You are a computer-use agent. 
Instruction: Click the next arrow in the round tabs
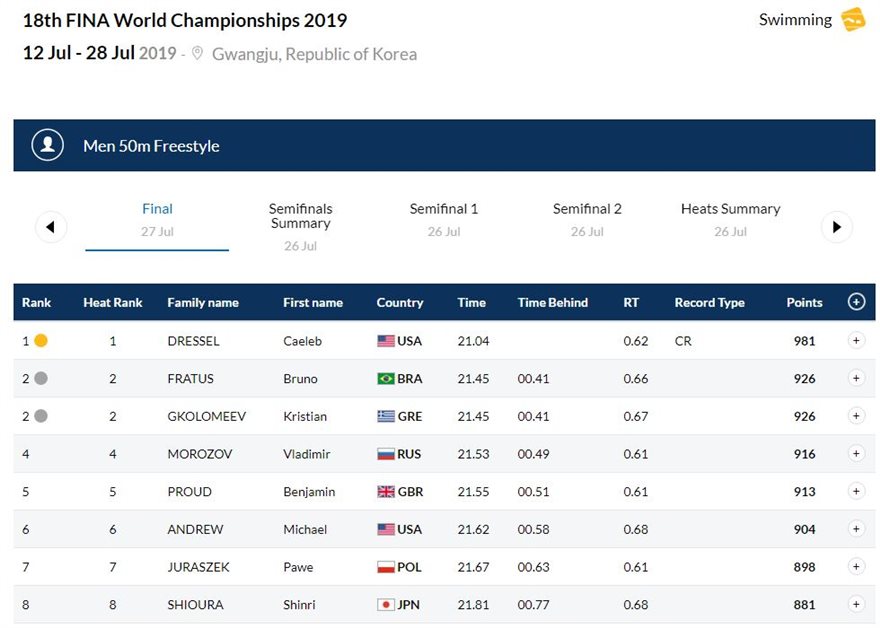(837, 227)
